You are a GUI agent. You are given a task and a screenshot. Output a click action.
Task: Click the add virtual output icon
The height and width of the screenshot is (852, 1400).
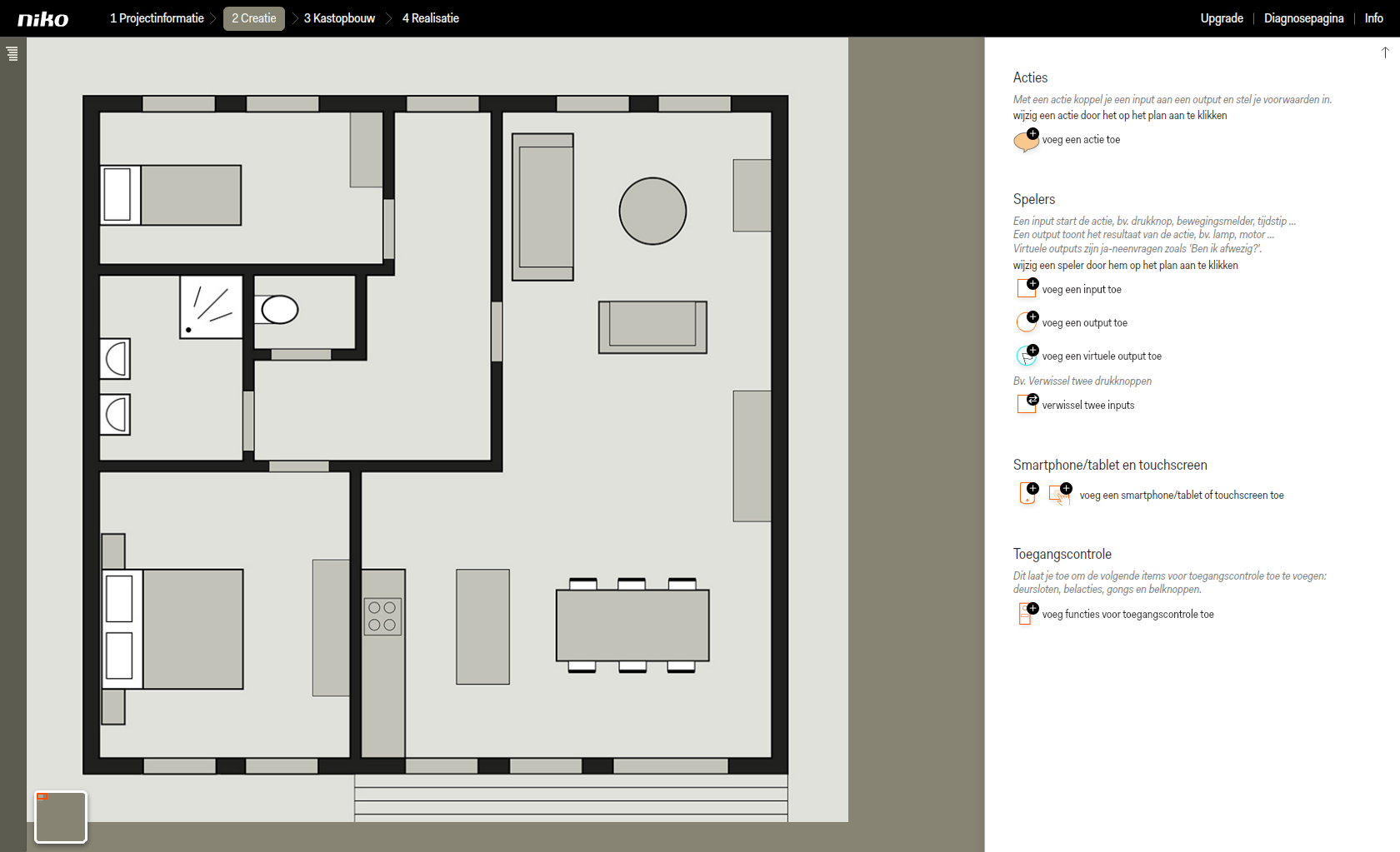1027,355
